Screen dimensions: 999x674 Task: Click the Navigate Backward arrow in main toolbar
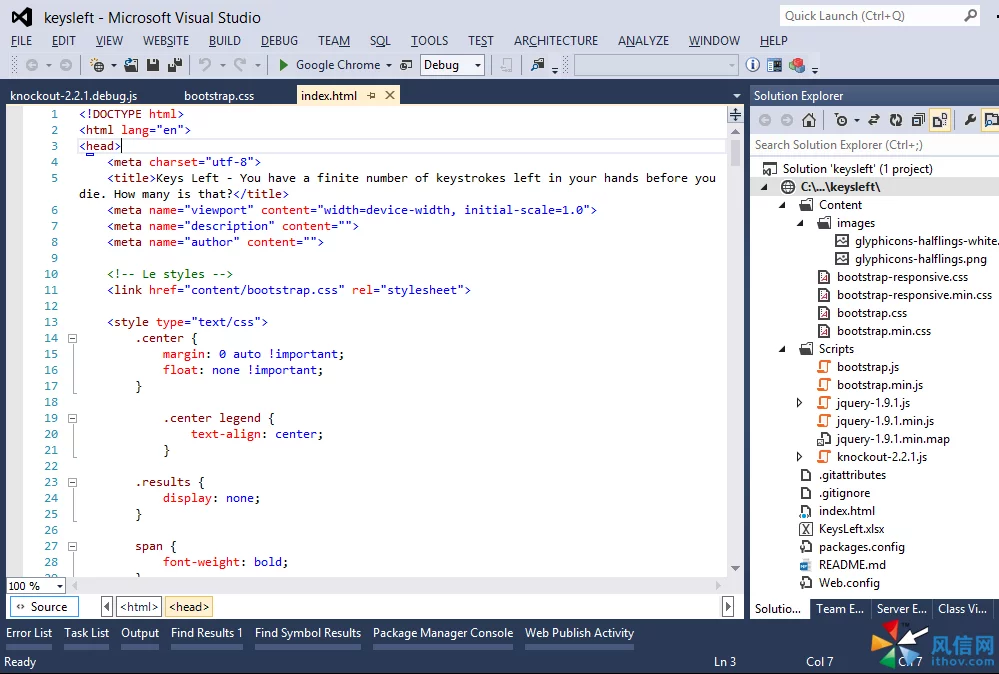click(32, 65)
